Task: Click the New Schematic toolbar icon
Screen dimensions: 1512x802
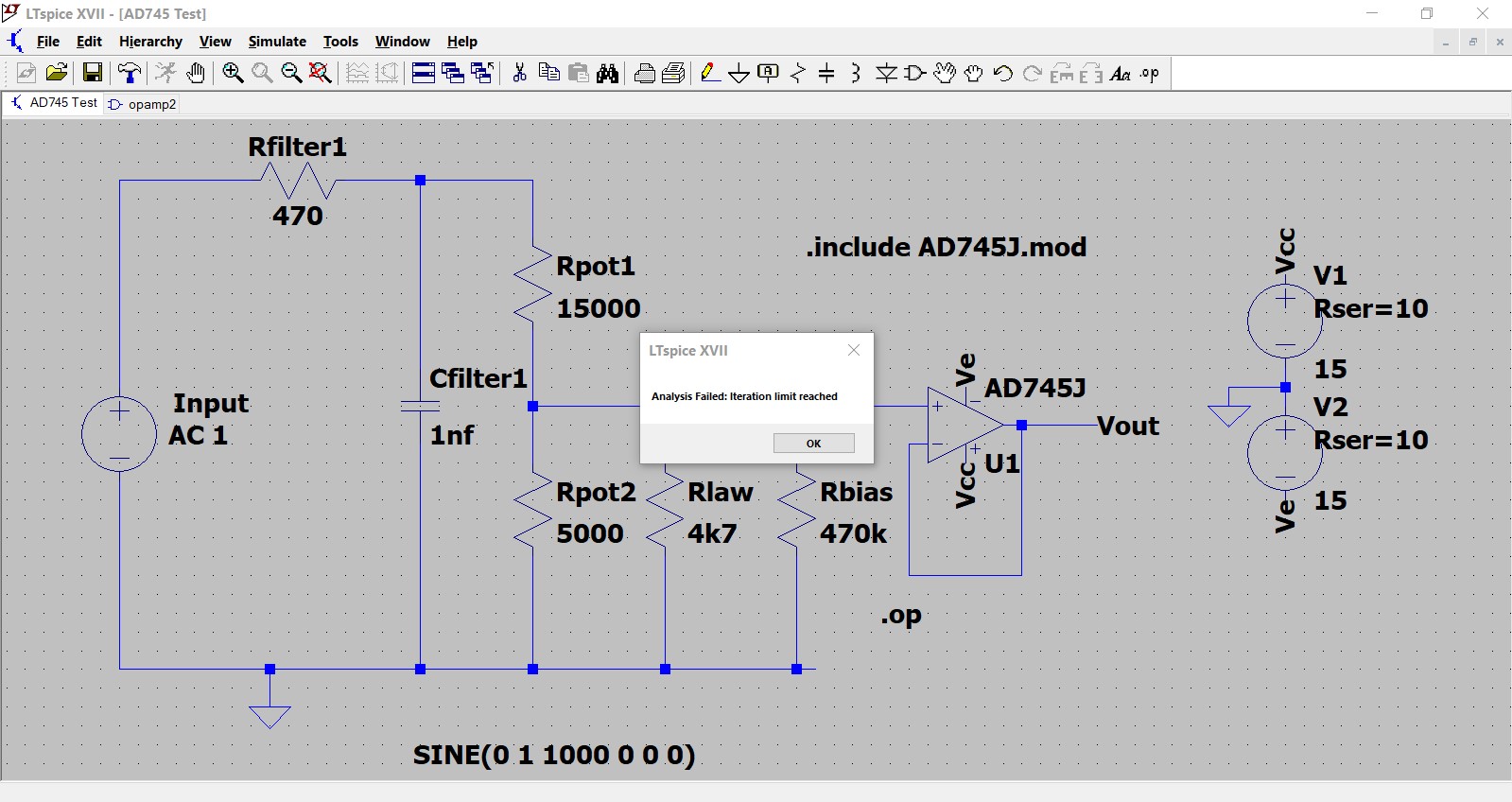Action: [x=26, y=73]
